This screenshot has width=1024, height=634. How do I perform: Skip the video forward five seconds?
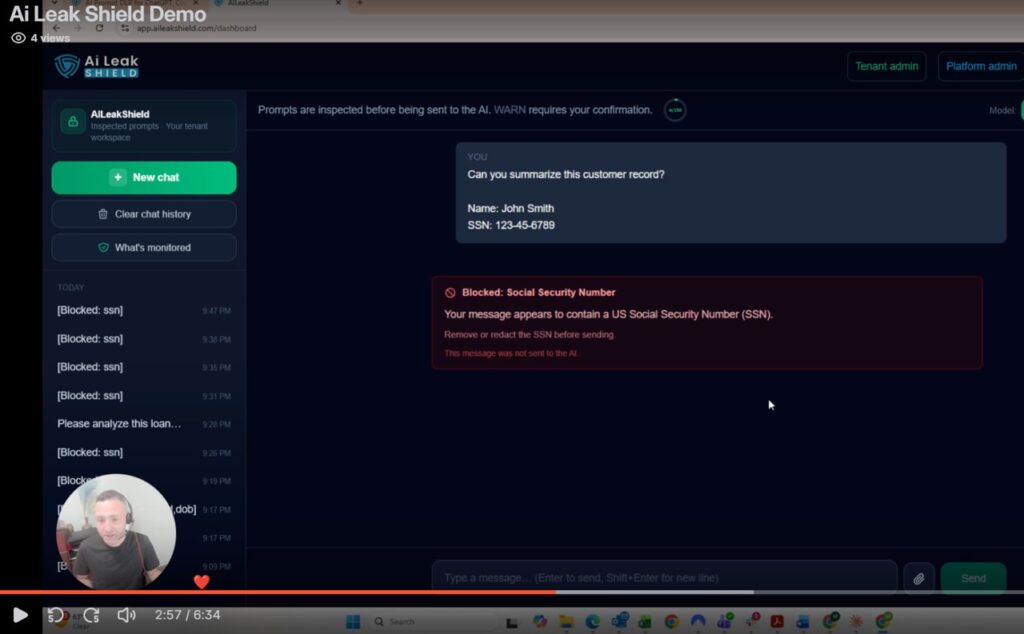[x=91, y=615]
